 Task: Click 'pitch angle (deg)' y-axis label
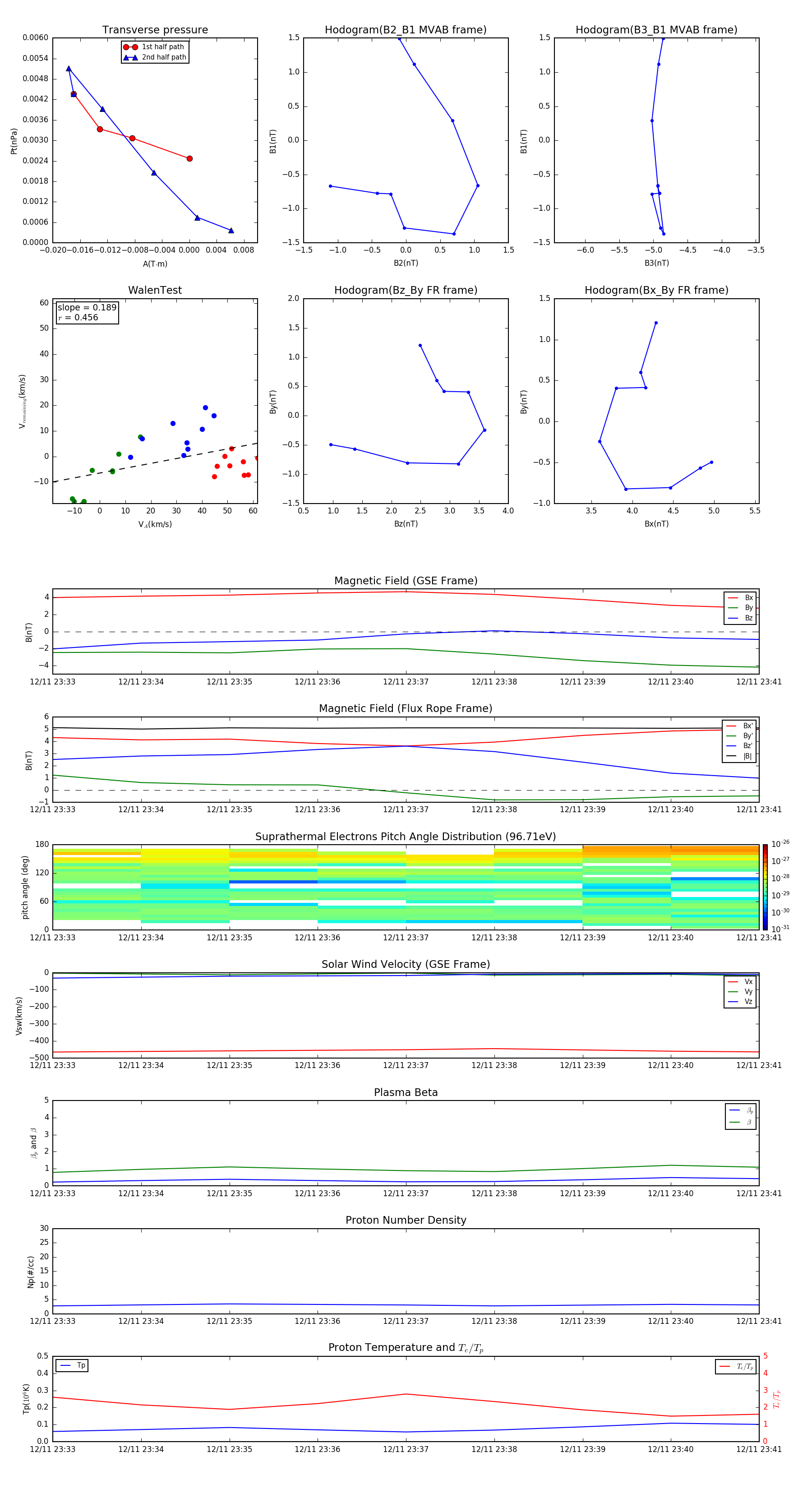(25, 887)
